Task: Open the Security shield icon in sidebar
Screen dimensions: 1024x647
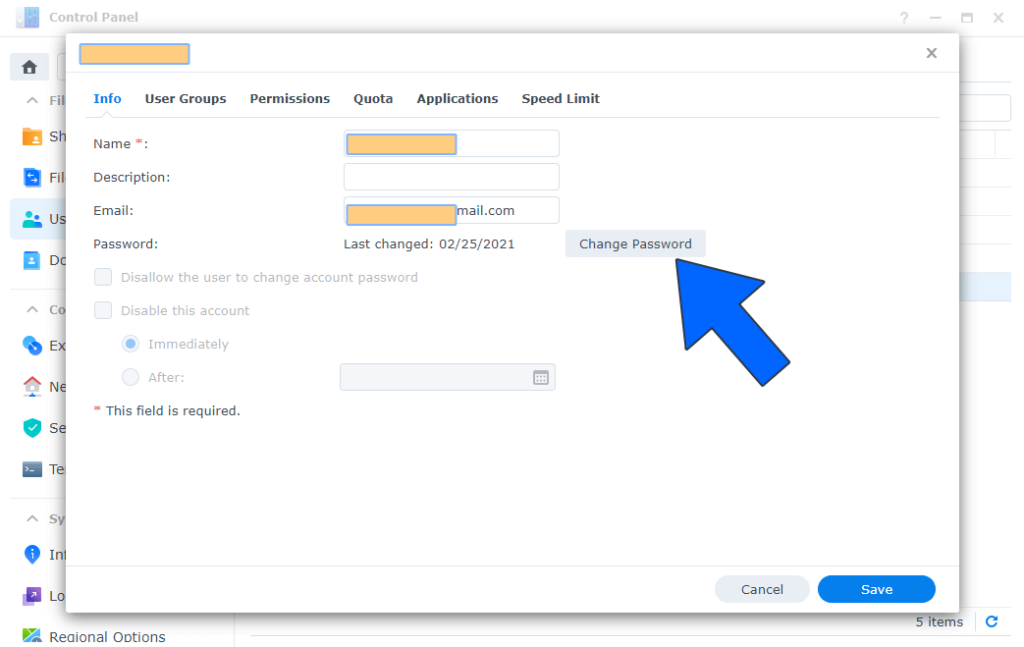Action: [x=32, y=428]
